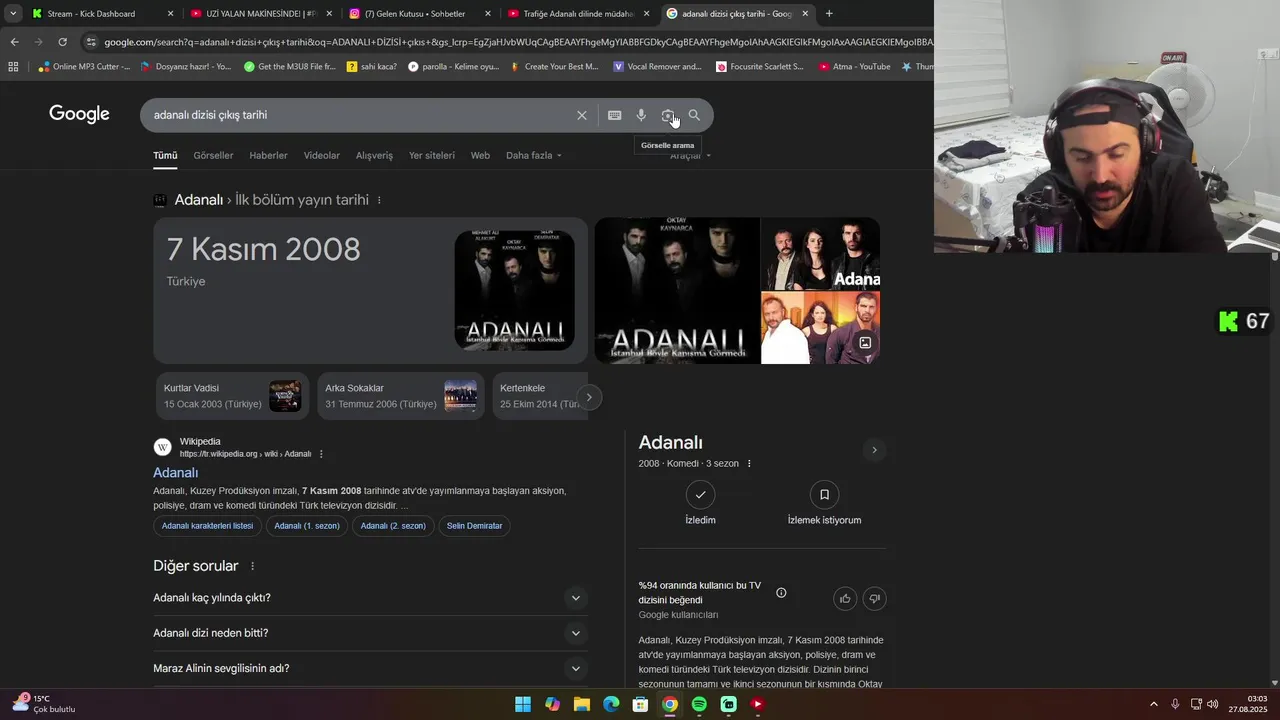Open info icon about user ratings
This screenshot has width=1280, height=720.
click(x=781, y=593)
